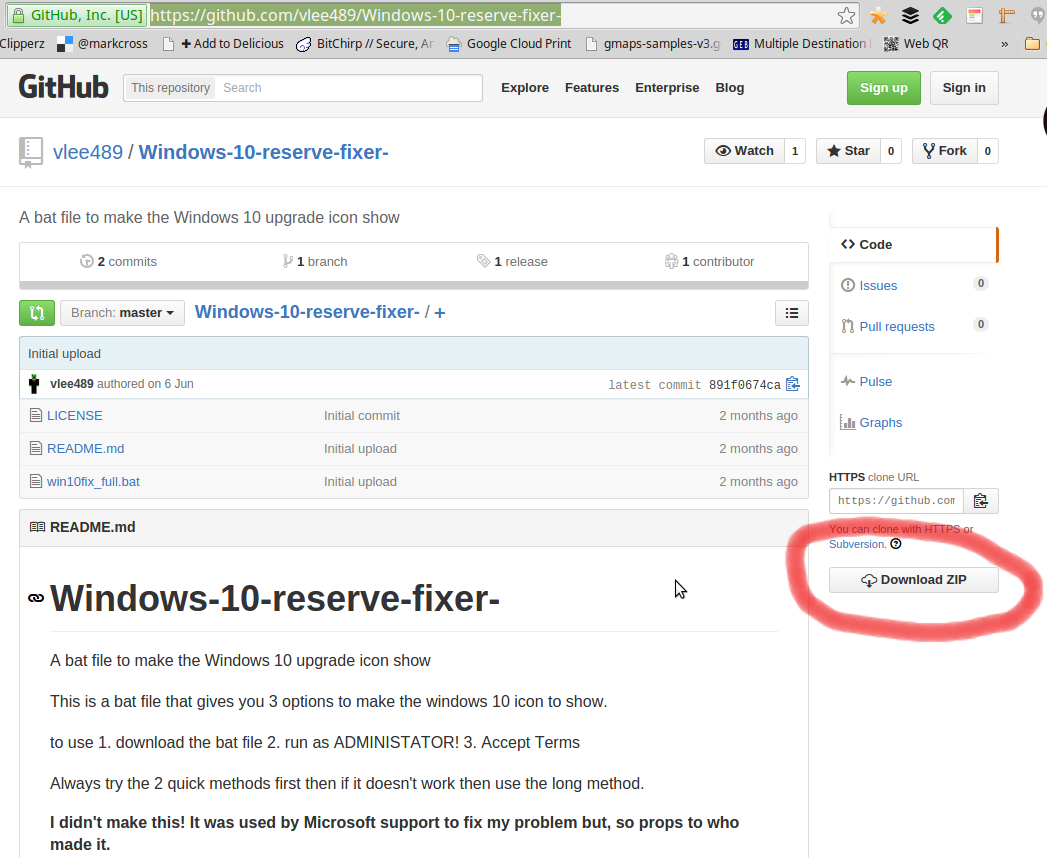View the 1 contributor link
This screenshot has width=1047, height=858.
pos(709,262)
